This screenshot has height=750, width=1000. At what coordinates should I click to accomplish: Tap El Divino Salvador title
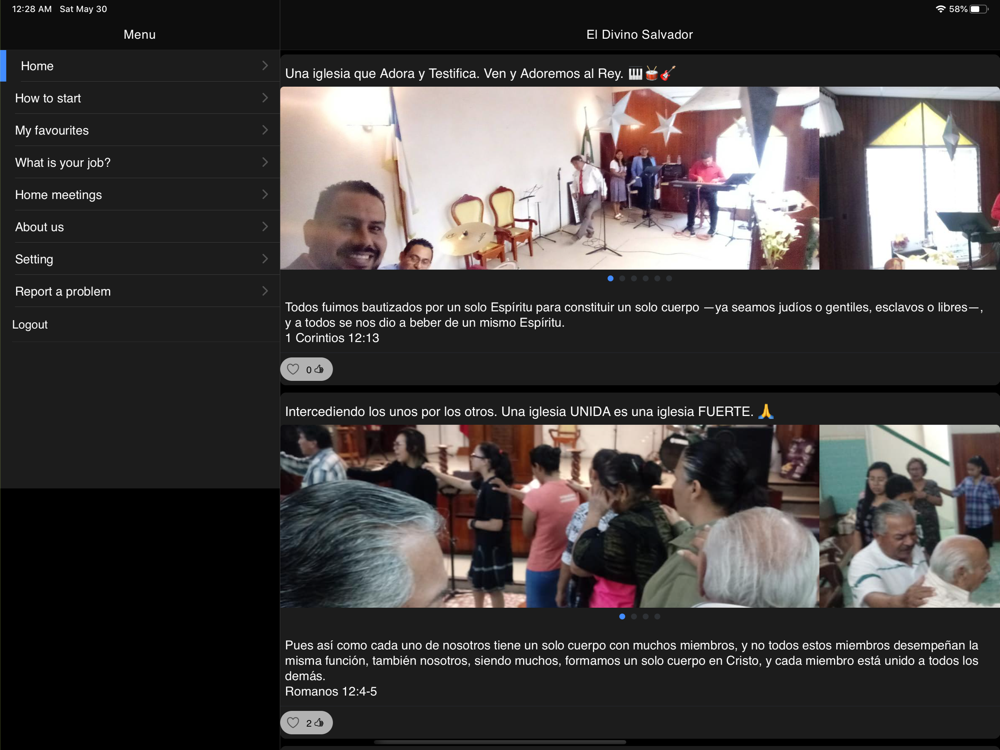tap(640, 34)
